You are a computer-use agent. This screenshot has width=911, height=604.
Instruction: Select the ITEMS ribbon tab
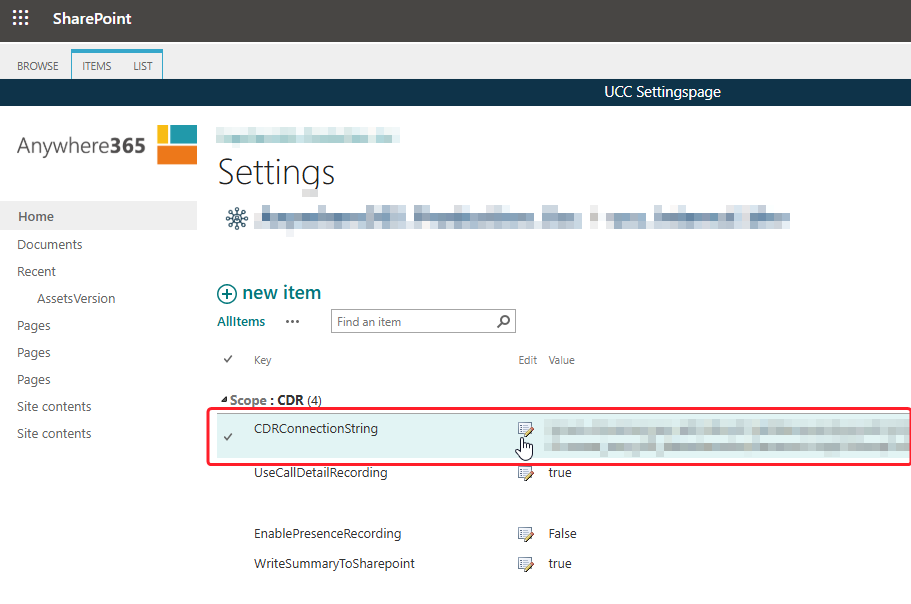(97, 66)
